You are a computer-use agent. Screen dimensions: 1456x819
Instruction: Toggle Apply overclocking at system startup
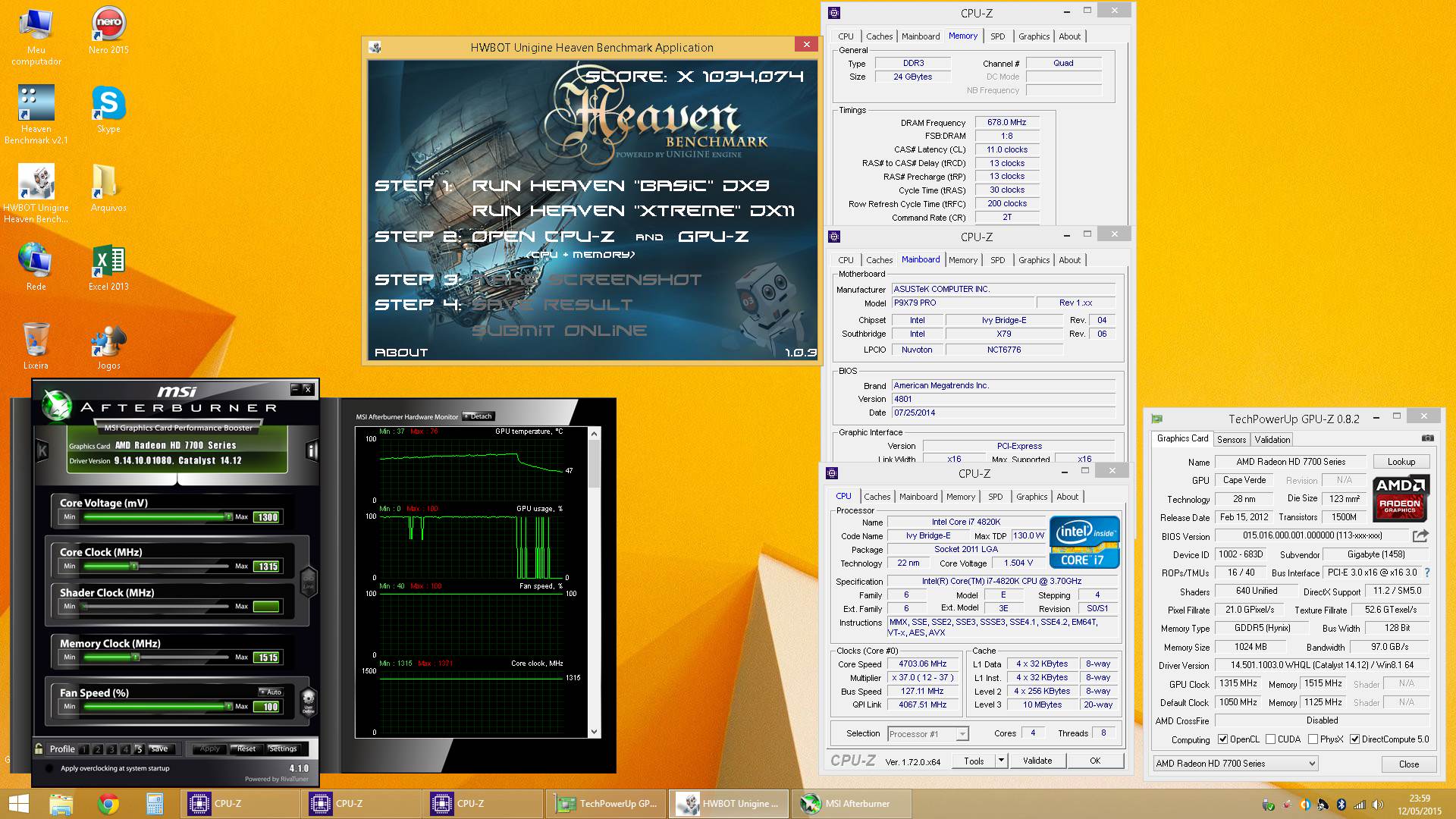tap(50, 768)
